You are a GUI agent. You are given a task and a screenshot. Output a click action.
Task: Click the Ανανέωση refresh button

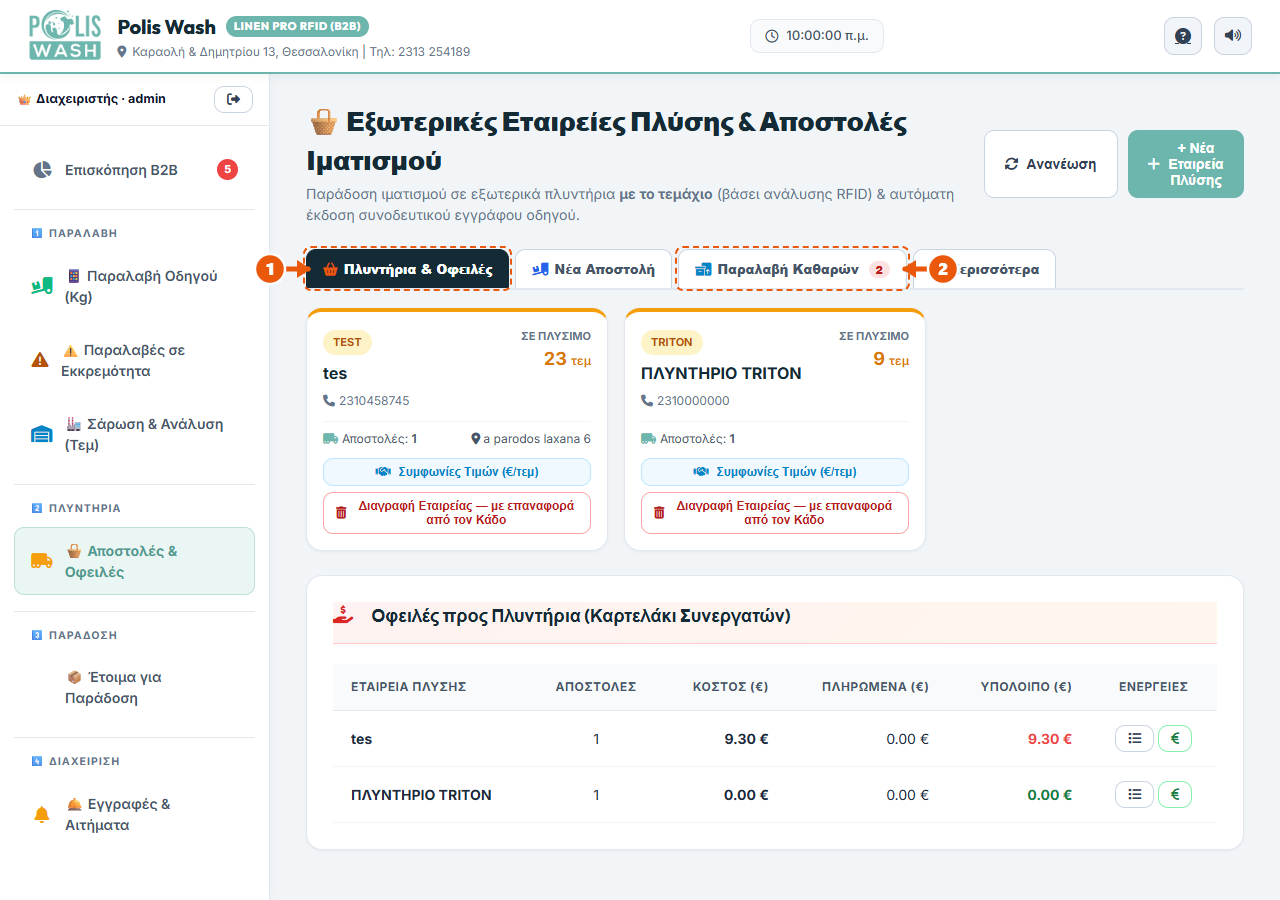pyautogui.click(x=1051, y=164)
